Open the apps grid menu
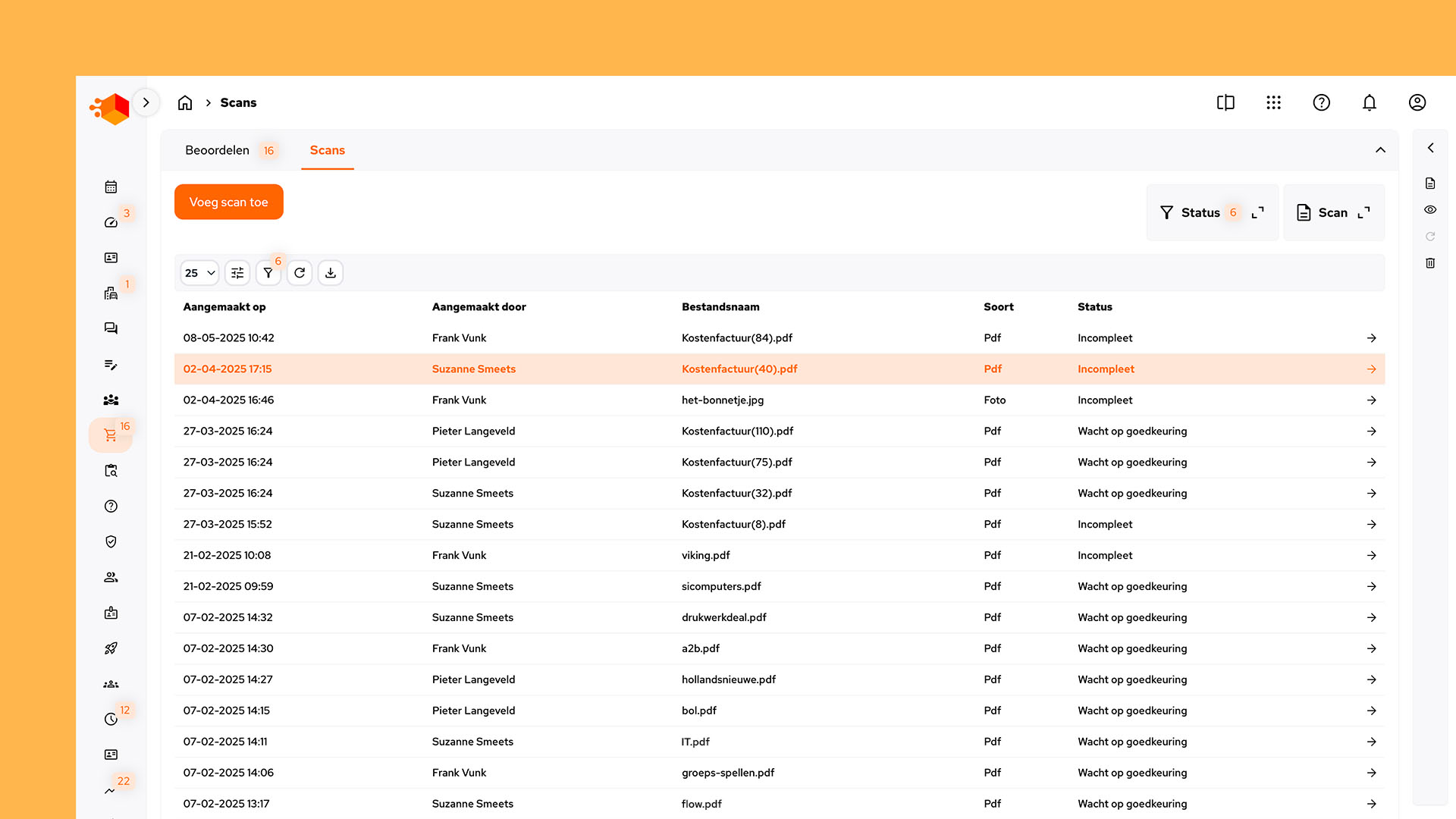1456x819 pixels. [x=1273, y=102]
